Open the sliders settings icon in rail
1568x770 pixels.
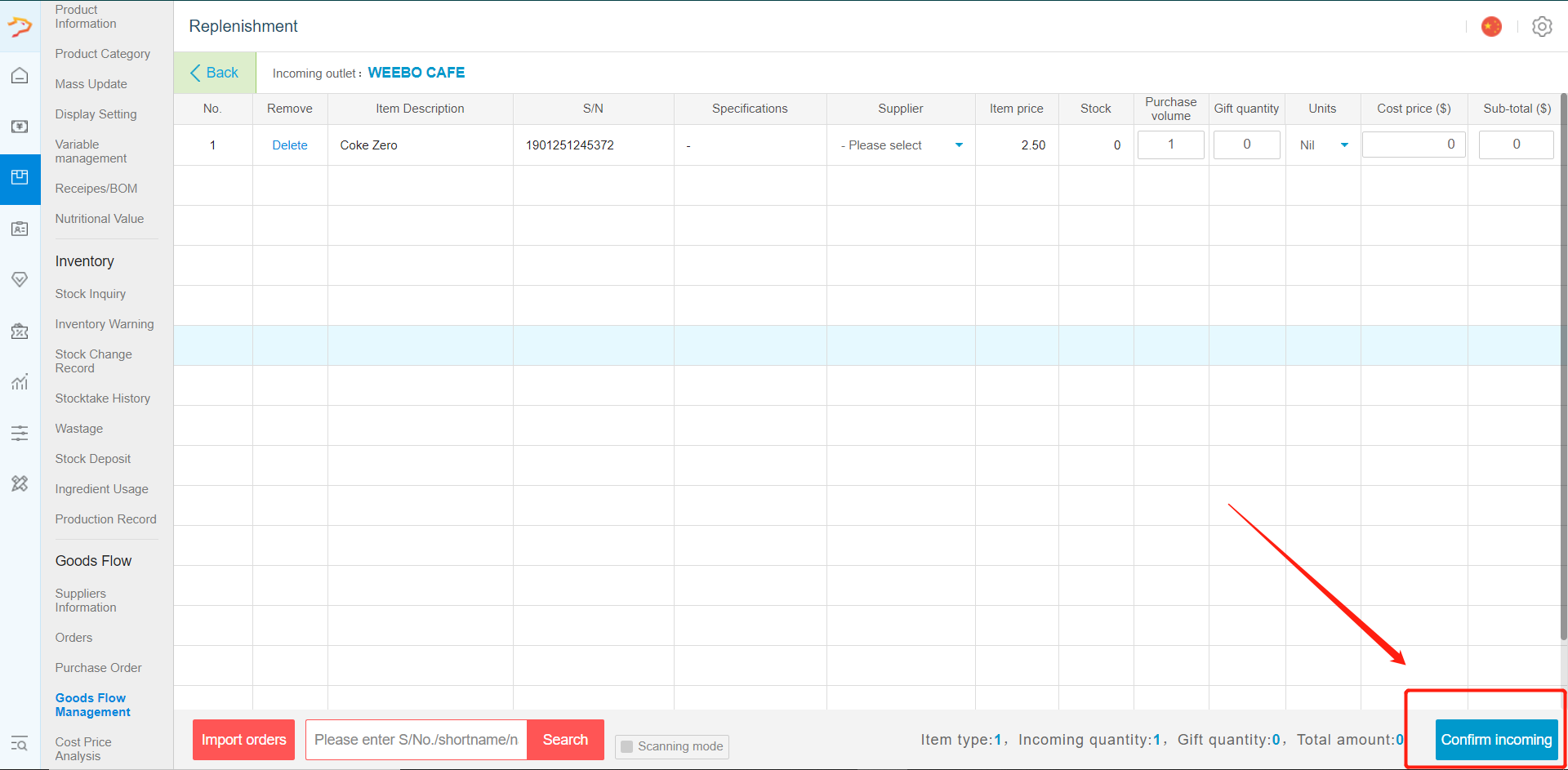20,433
